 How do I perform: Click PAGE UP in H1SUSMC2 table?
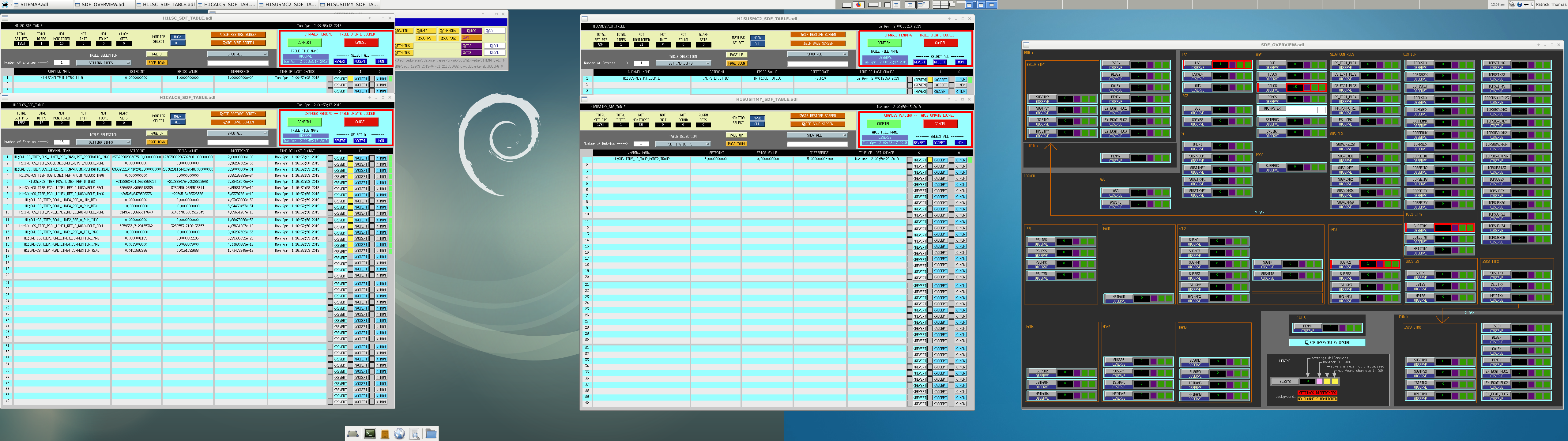click(x=737, y=55)
